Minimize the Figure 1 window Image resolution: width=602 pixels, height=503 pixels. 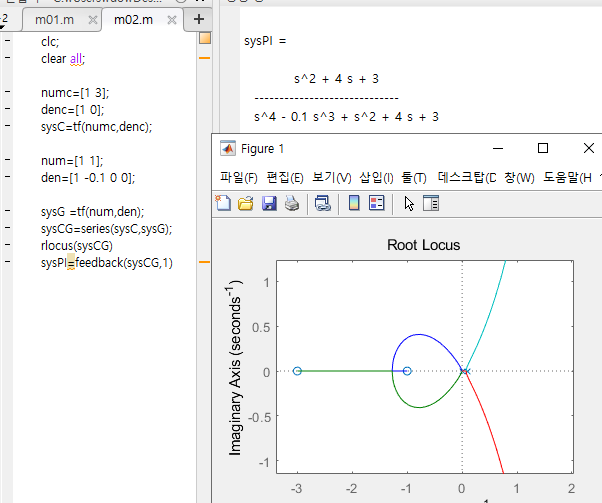coord(498,148)
